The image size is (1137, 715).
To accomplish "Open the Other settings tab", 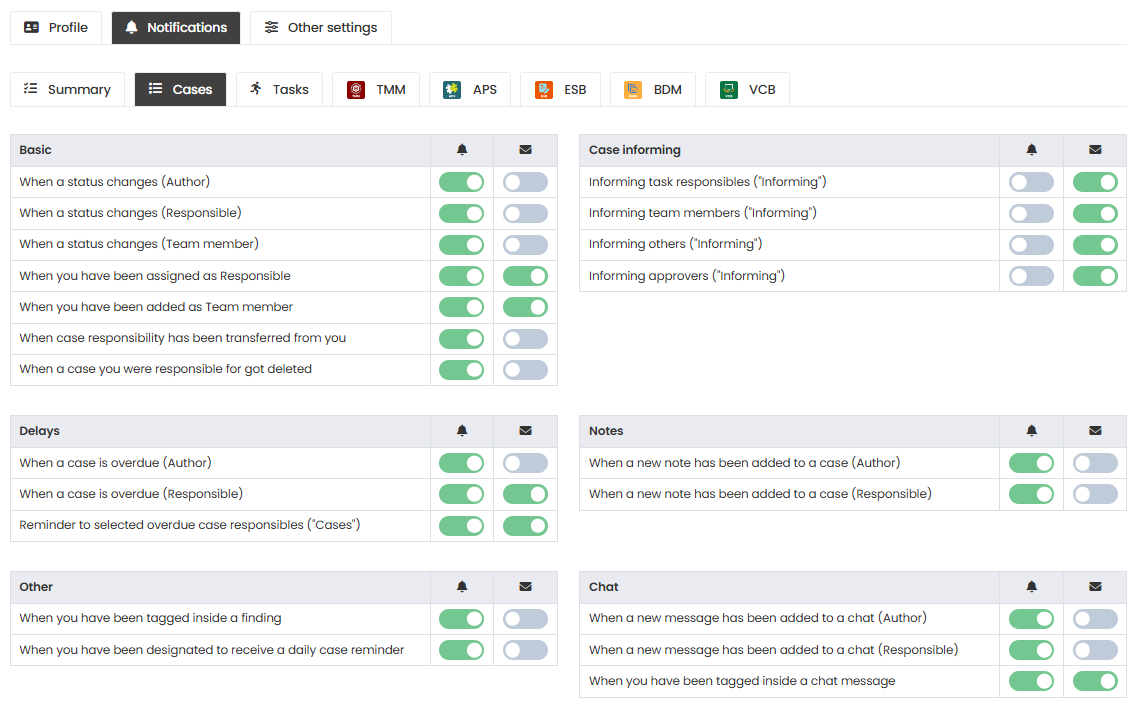I will [320, 28].
